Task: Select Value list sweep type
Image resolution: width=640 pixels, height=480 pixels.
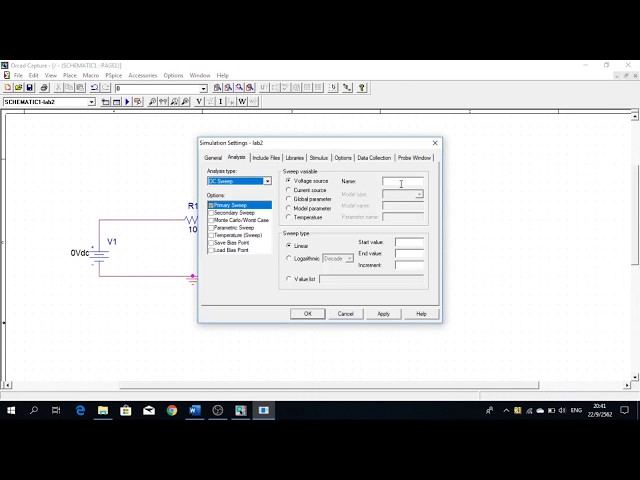Action: [x=289, y=279]
